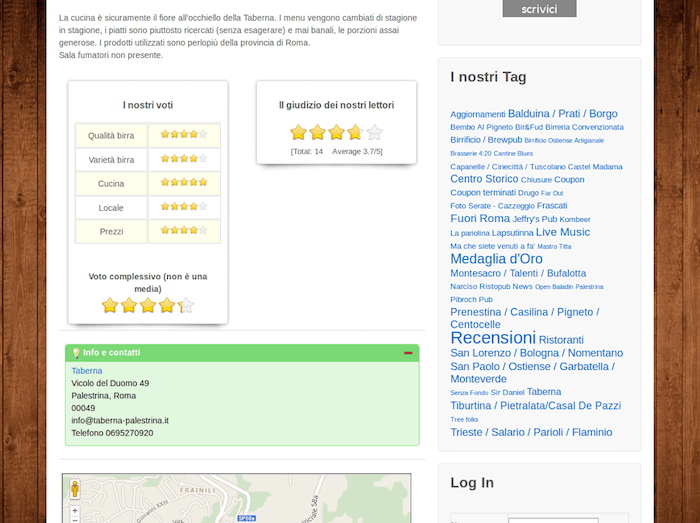Open the Balduina / Prati / Borgo tag
Image resolution: width=700 pixels, height=523 pixels.
[562, 113]
